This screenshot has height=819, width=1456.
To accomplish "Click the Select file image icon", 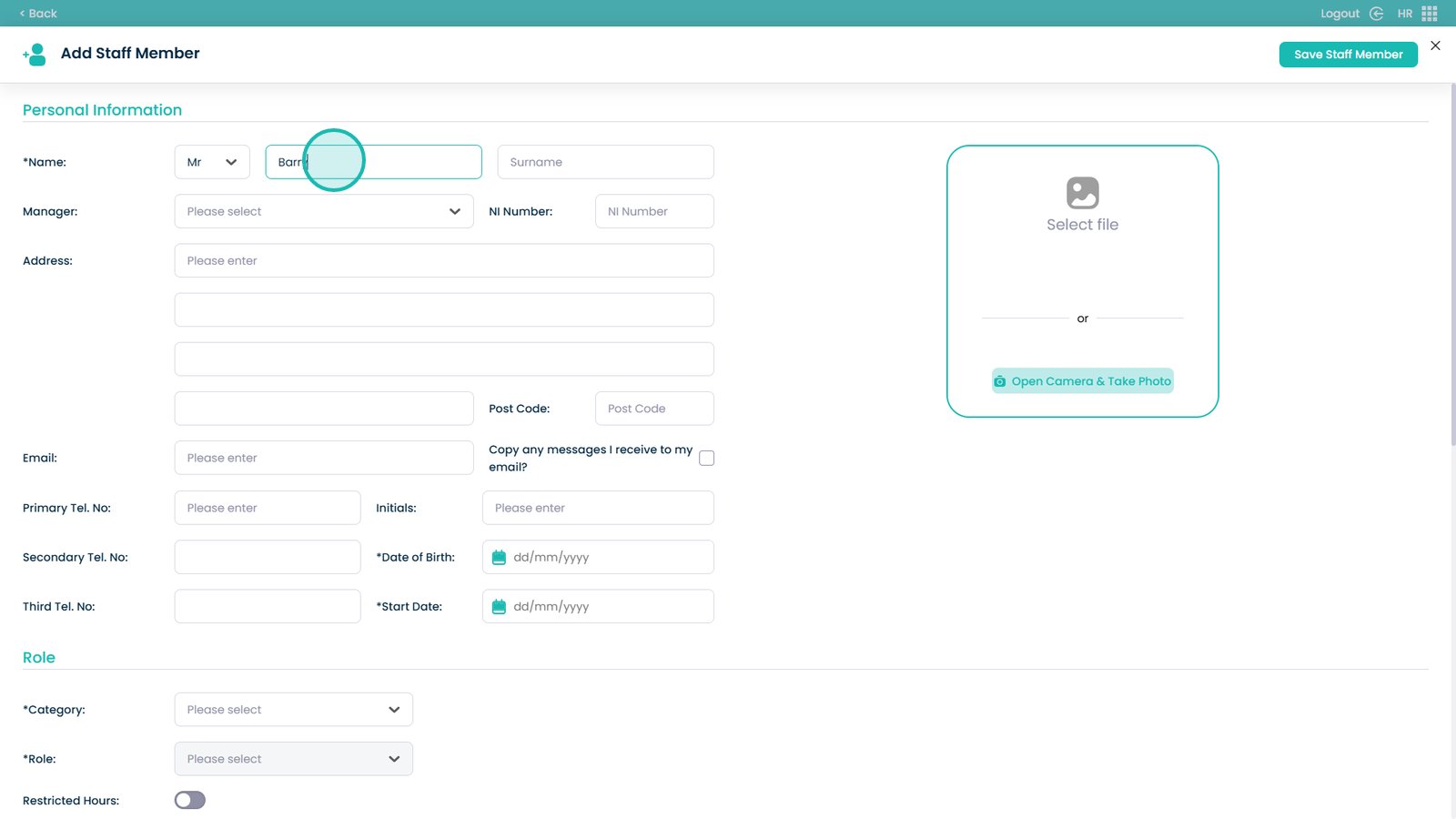I will 1082,193.
